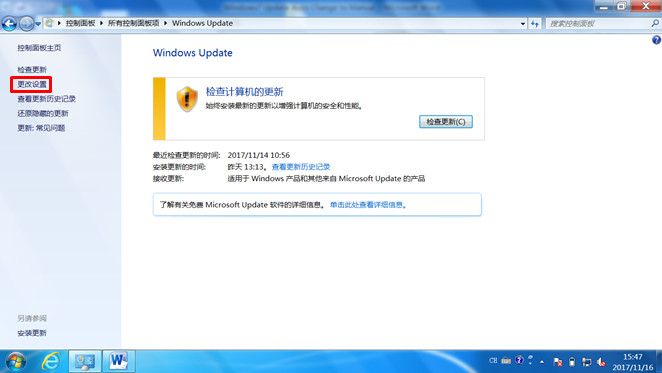Select 所有控制面板项 breadcrumb in address bar
Image resolution: width=662 pixels, height=373 pixels.
point(133,23)
